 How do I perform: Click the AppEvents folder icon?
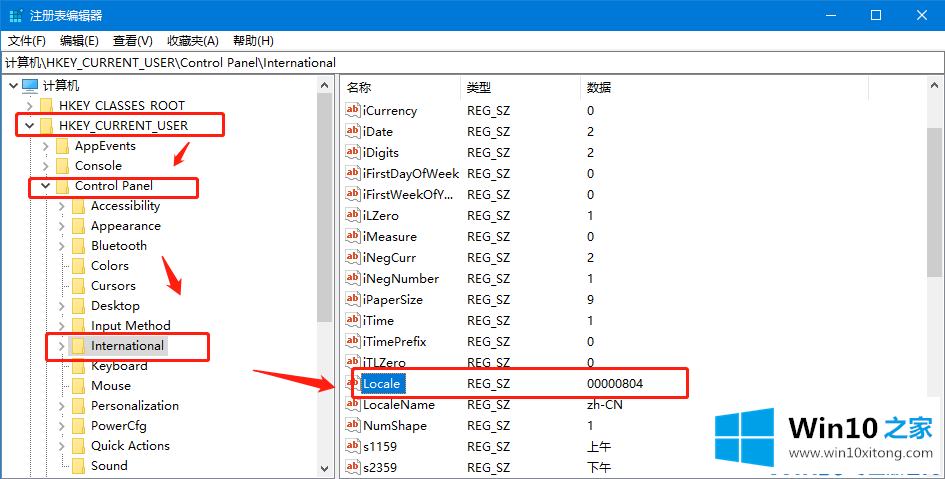pyautogui.click(x=62, y=146)
